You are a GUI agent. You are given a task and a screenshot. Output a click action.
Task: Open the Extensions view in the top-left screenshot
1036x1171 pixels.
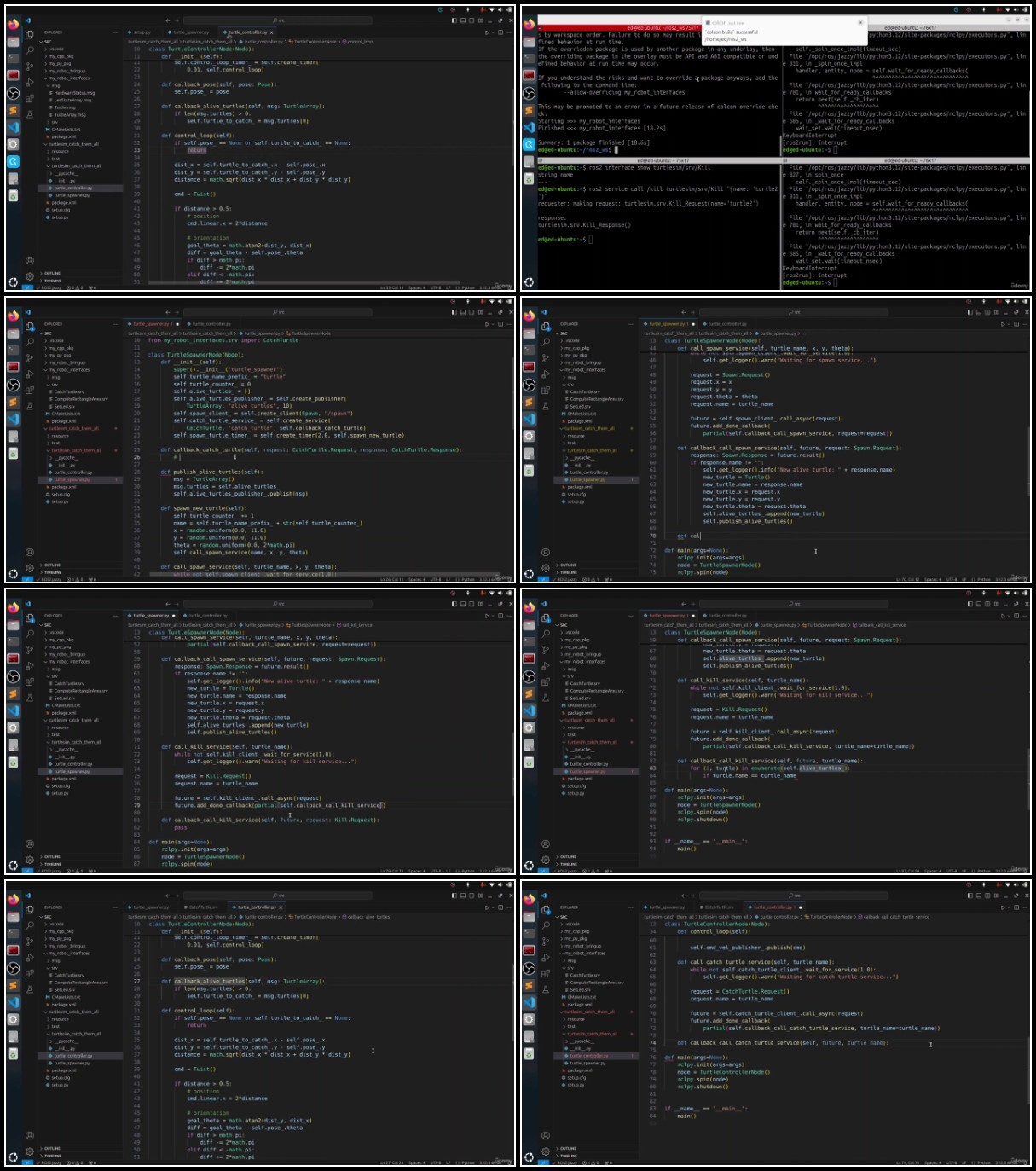[x=30, y=97]
